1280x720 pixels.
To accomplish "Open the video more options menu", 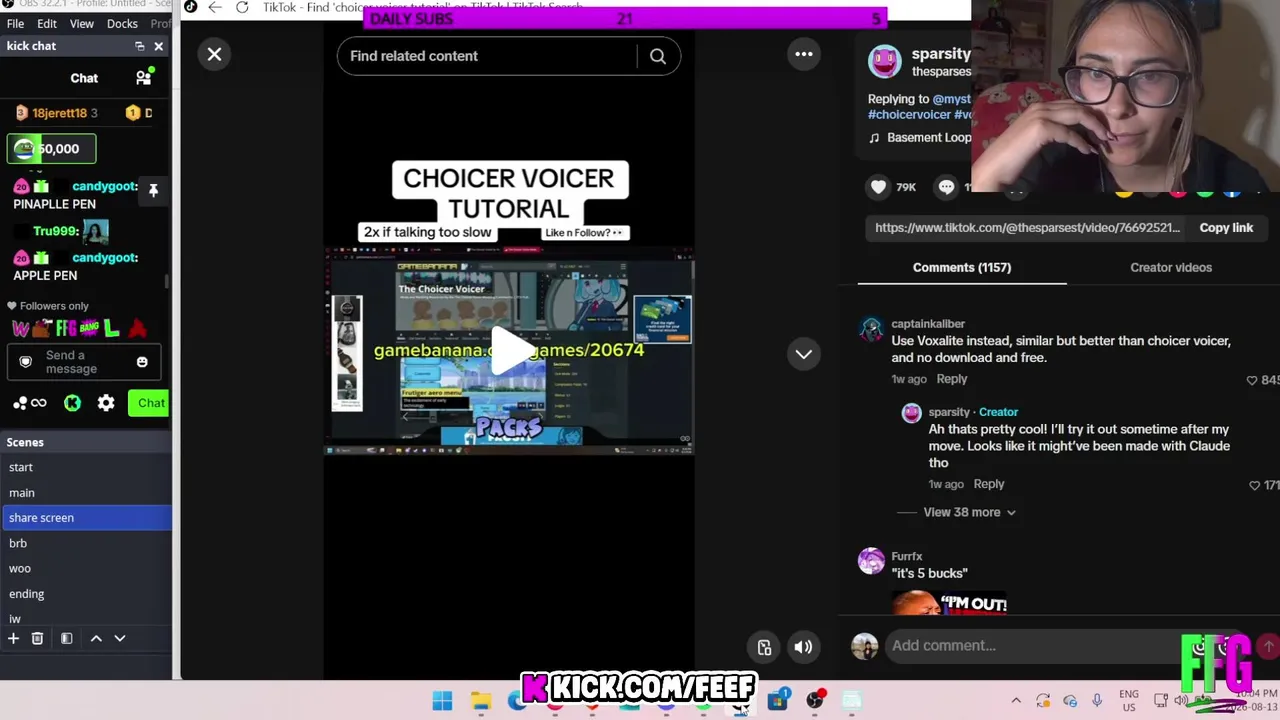I will click(x=804, y=54).
